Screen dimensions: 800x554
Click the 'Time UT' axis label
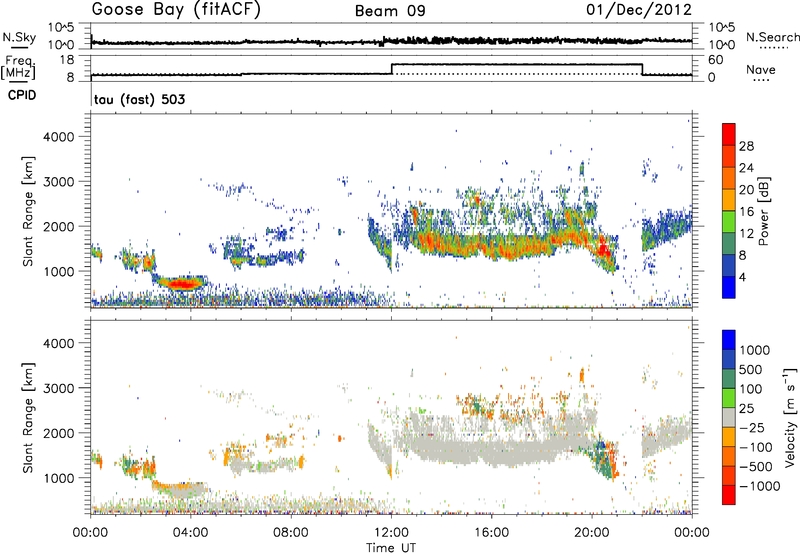[x=391, y=547]
